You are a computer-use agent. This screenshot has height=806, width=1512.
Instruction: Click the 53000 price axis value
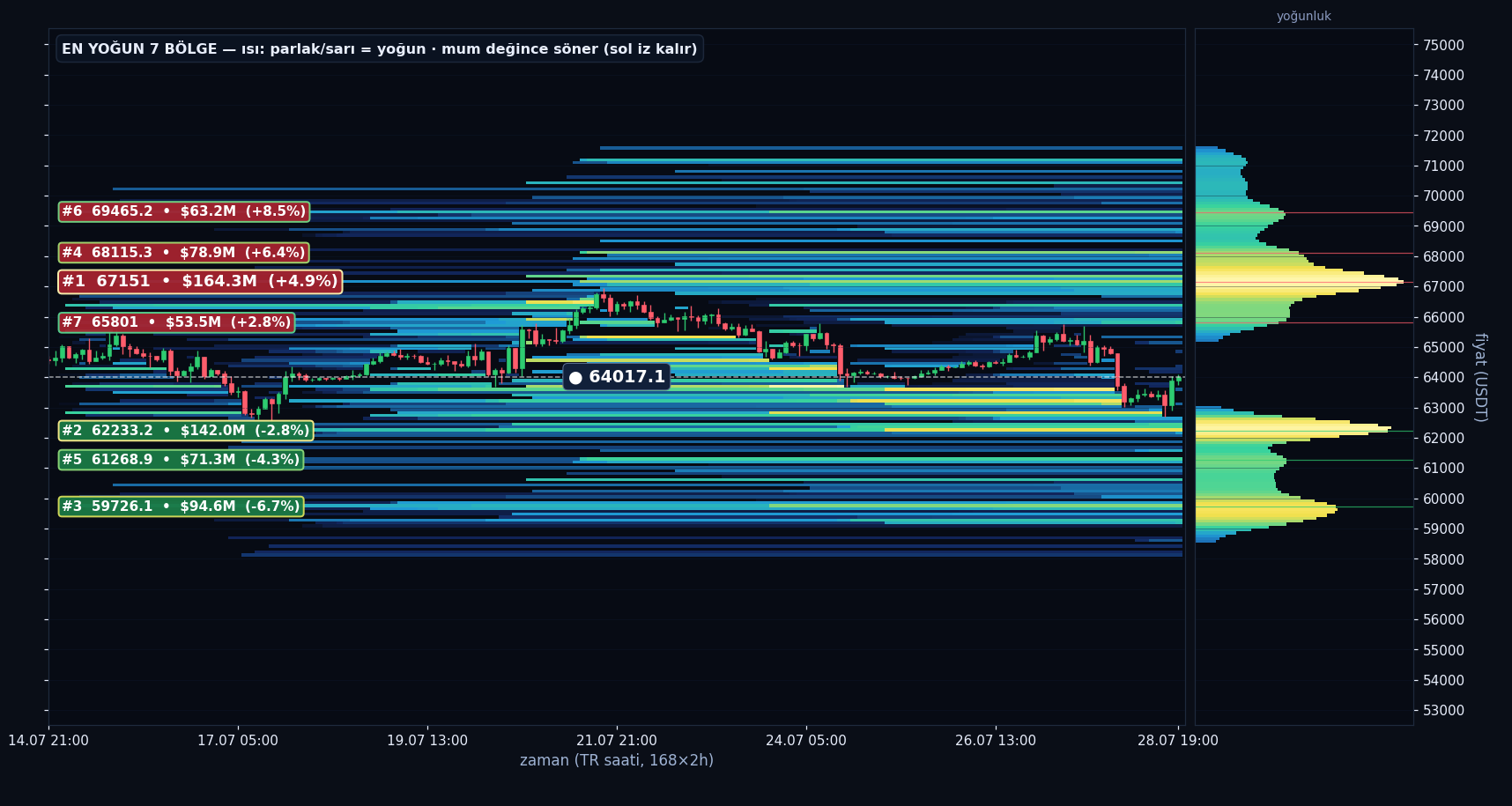click(1443, 711)
